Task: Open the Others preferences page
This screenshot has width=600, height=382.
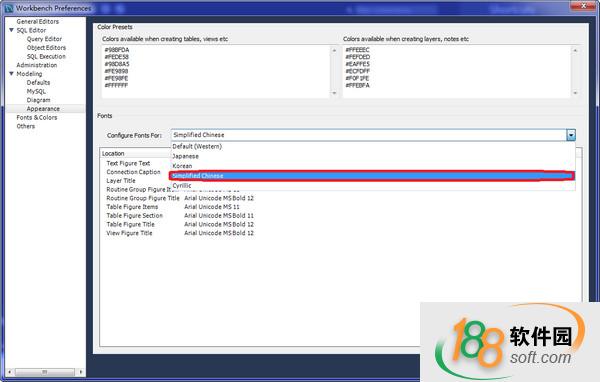Action: (26, 126)
